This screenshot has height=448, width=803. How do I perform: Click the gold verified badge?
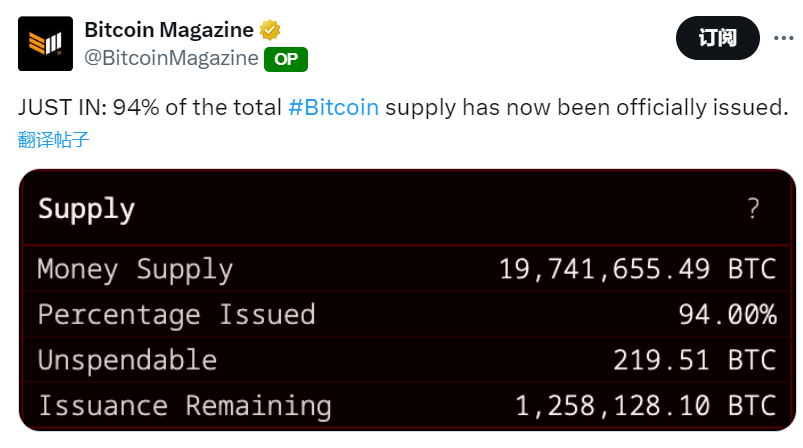point(270,29)
